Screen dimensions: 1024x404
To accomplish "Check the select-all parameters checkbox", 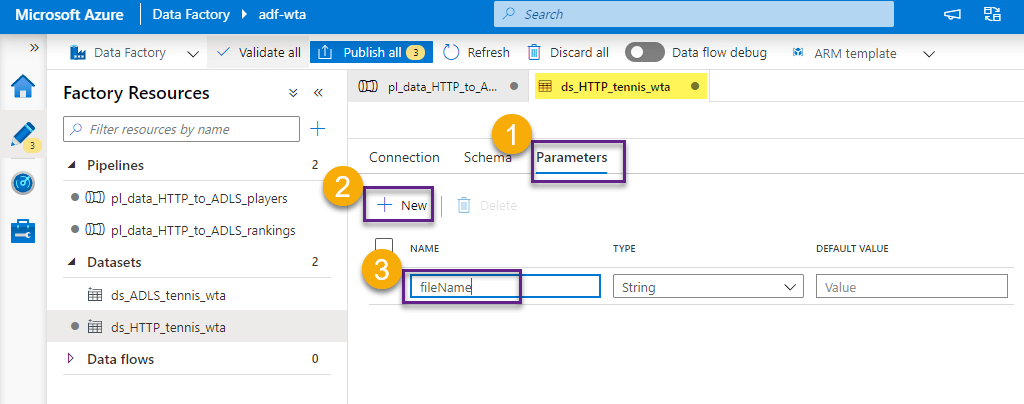I will coord(383,247).
